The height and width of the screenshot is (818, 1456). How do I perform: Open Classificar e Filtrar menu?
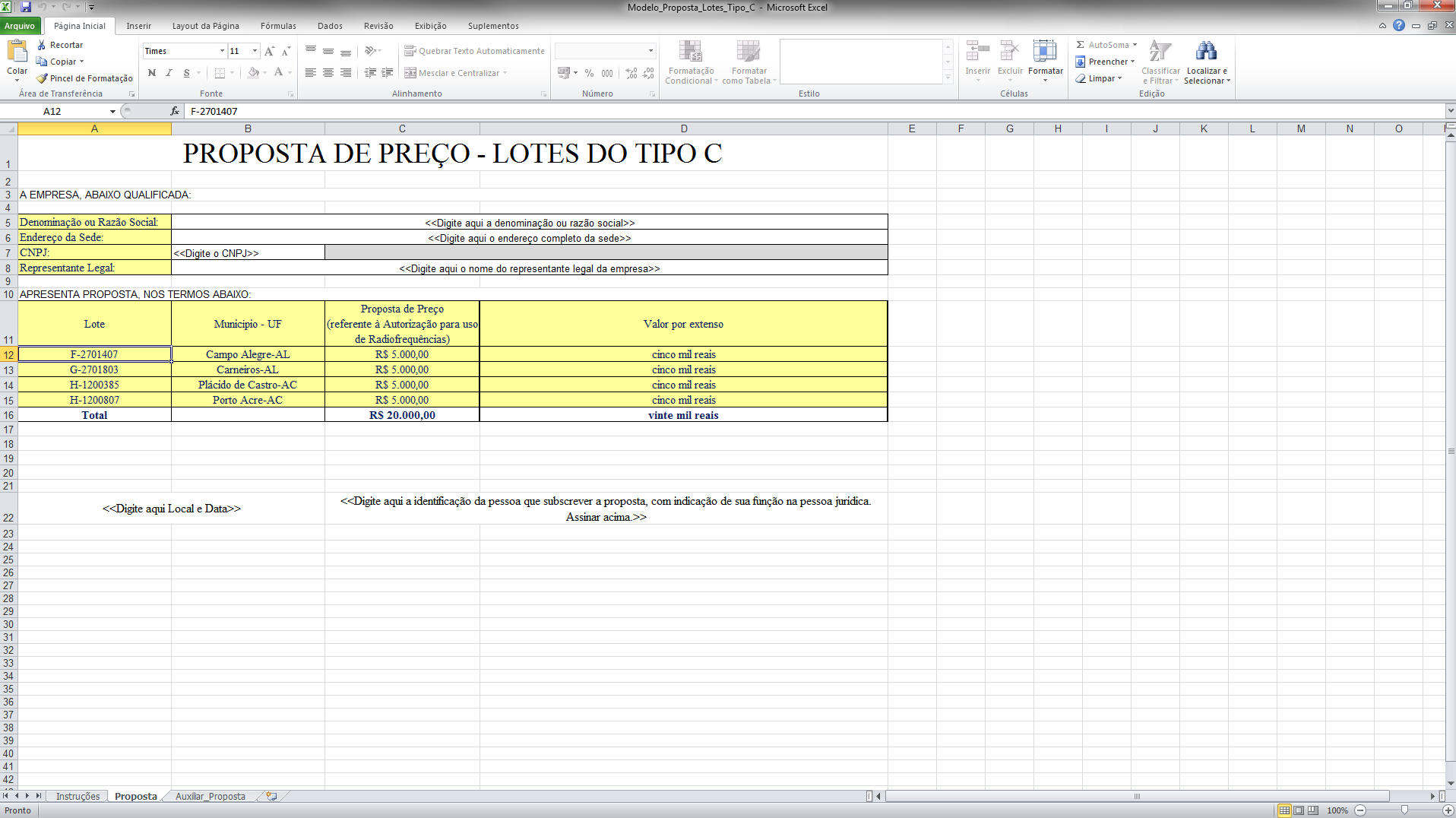1160,62
